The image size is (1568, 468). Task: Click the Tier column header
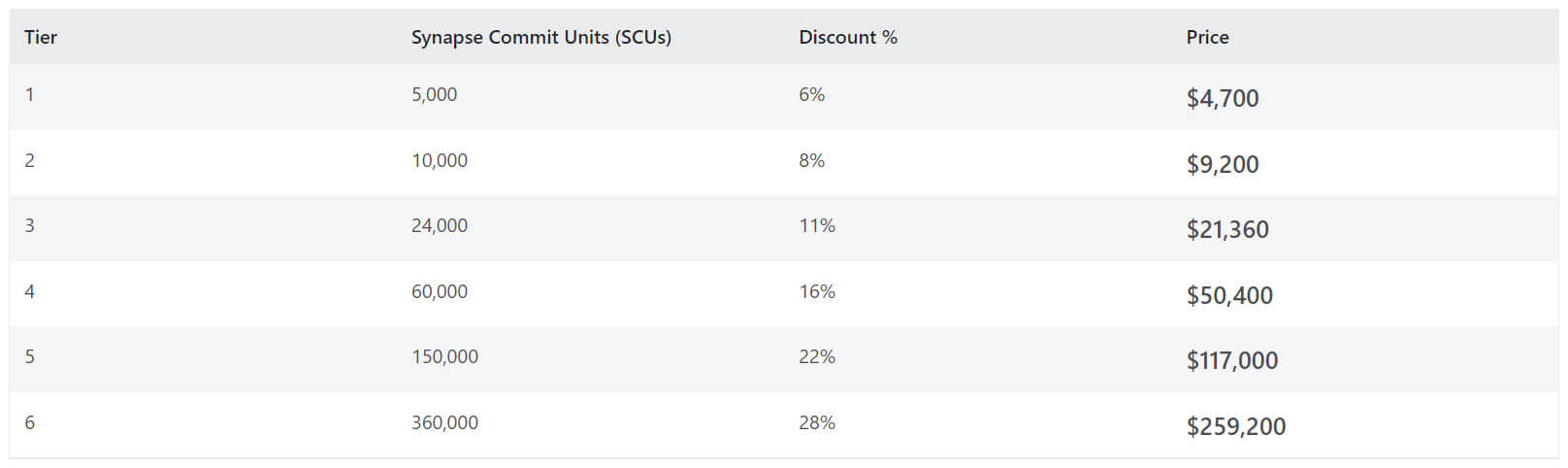(41, 37)
